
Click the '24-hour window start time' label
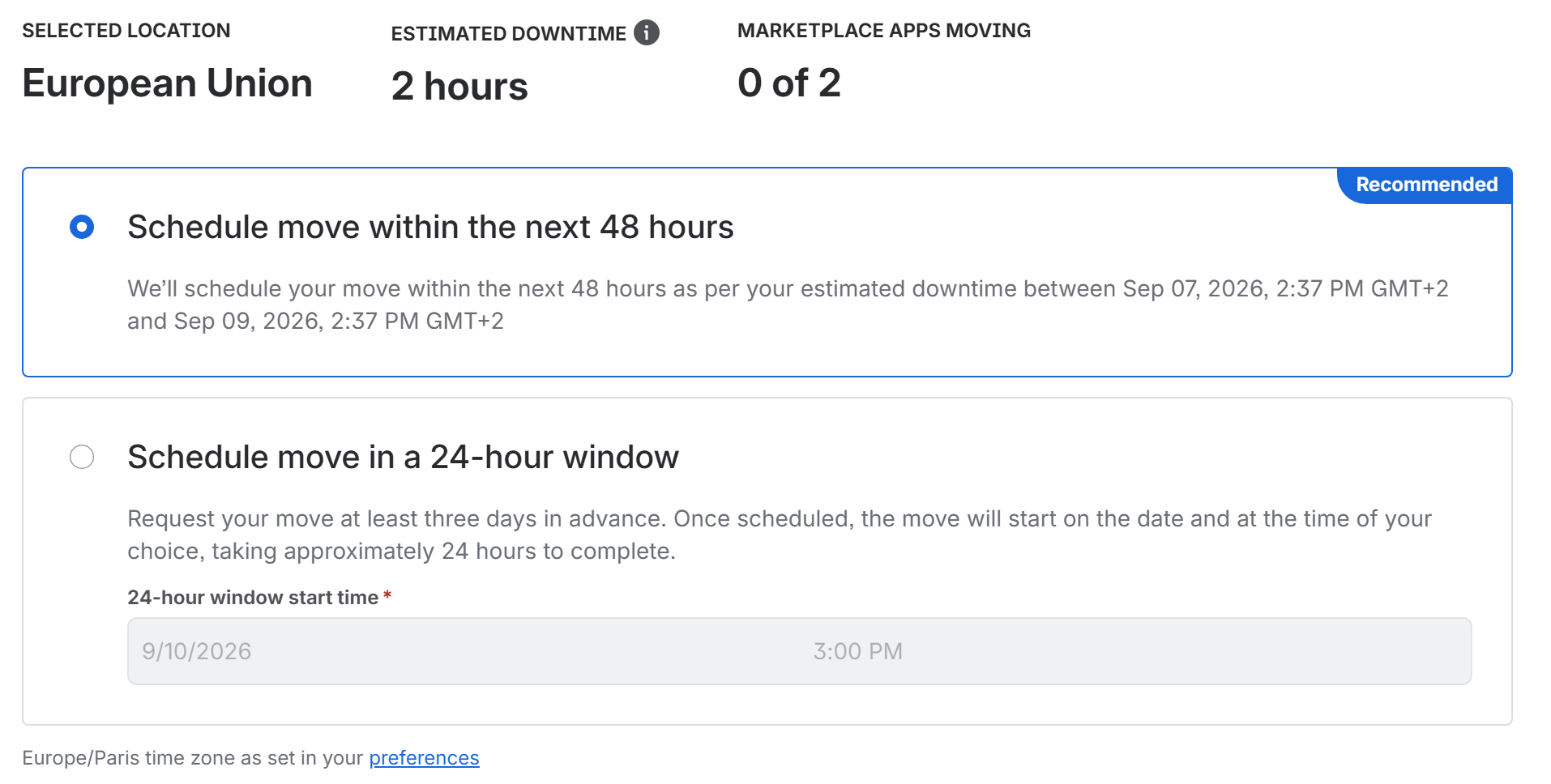click(253, 598)
